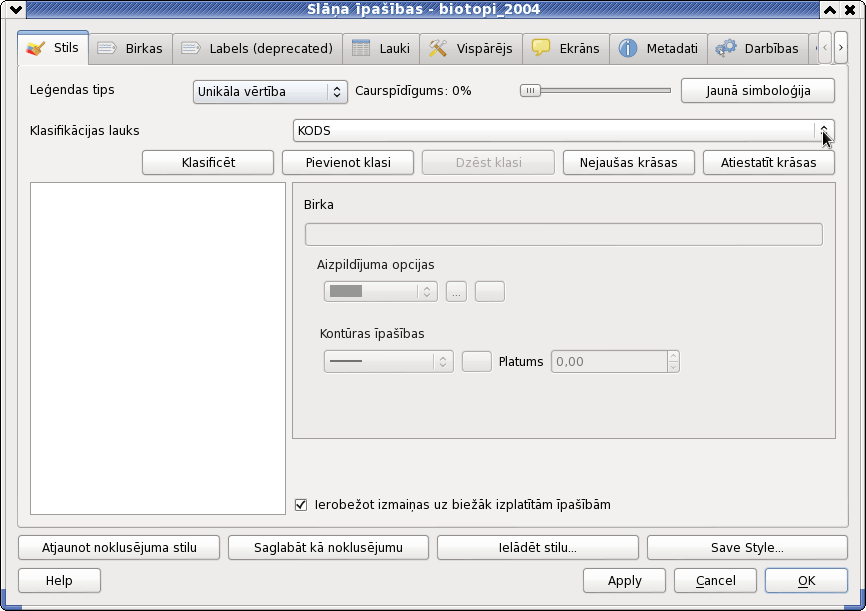
Task: Click the Birka text field
Action: (x=563, y=235)
